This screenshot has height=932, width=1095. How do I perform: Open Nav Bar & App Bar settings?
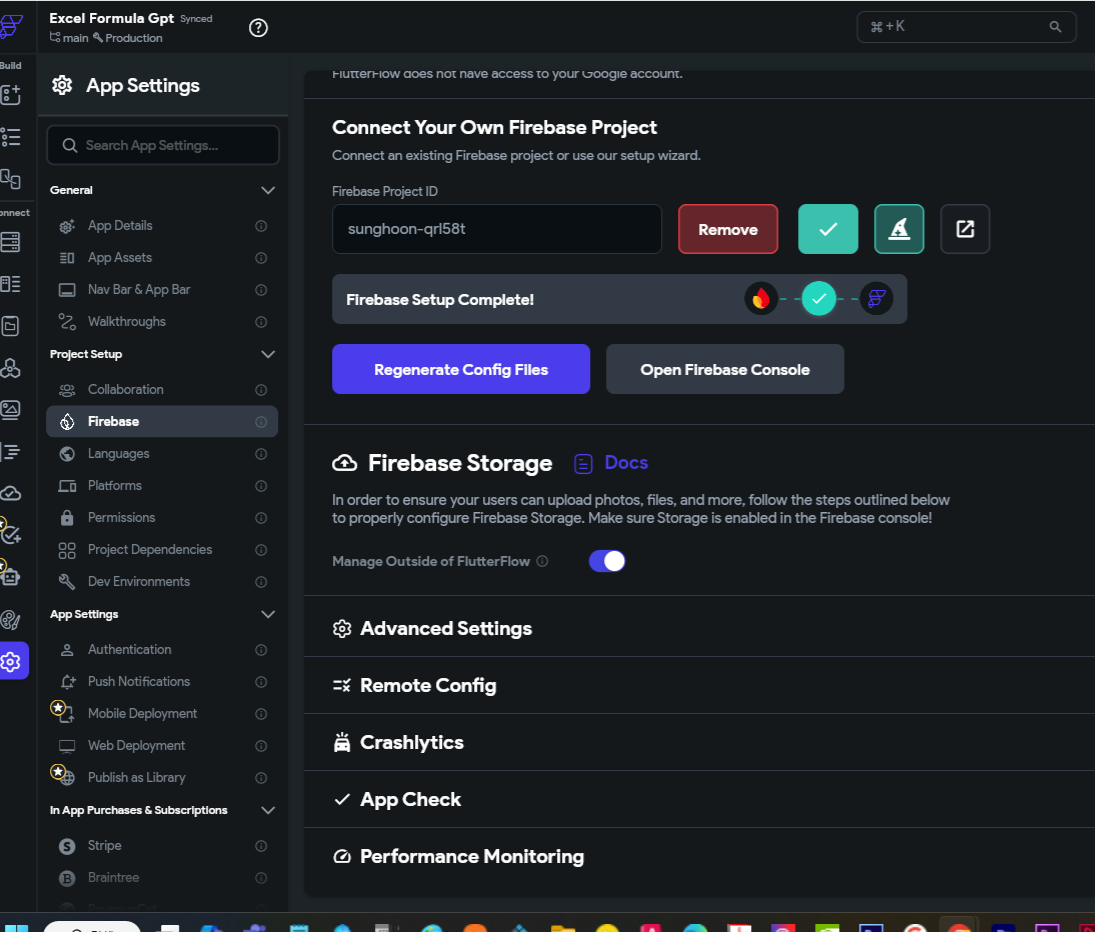[x=162, y=290]
